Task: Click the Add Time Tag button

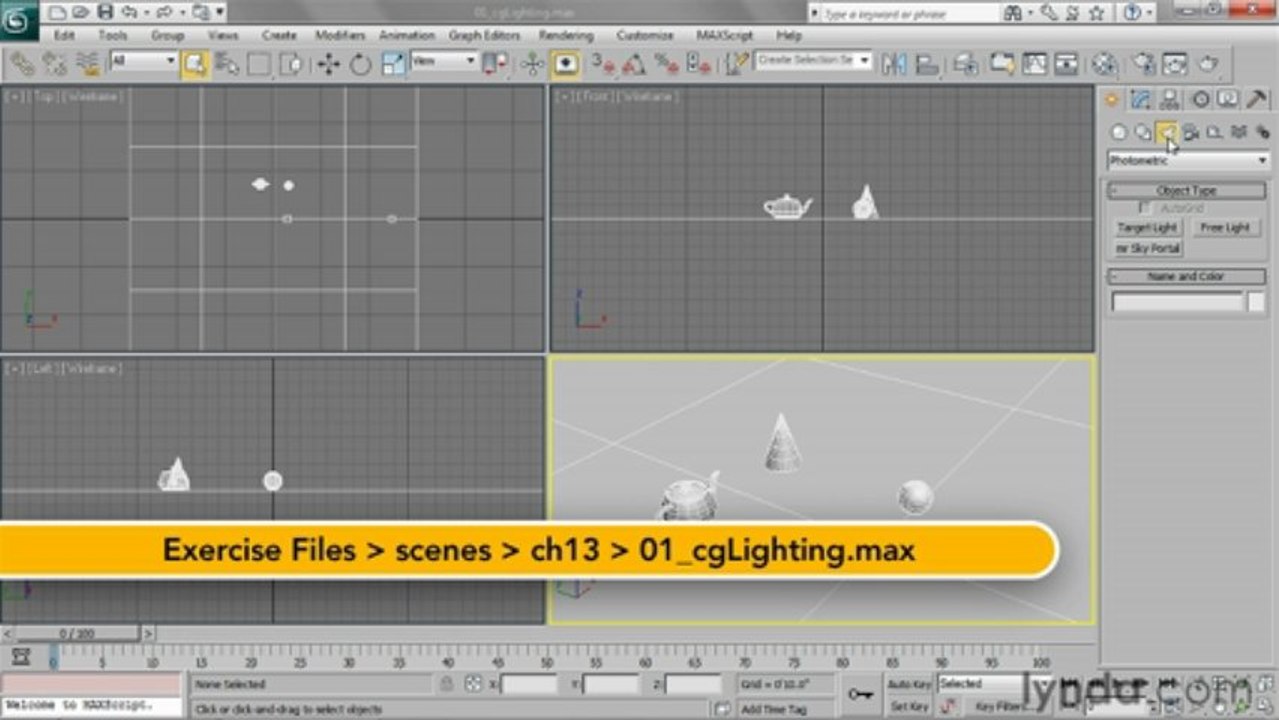Action: tap(774, 708)
